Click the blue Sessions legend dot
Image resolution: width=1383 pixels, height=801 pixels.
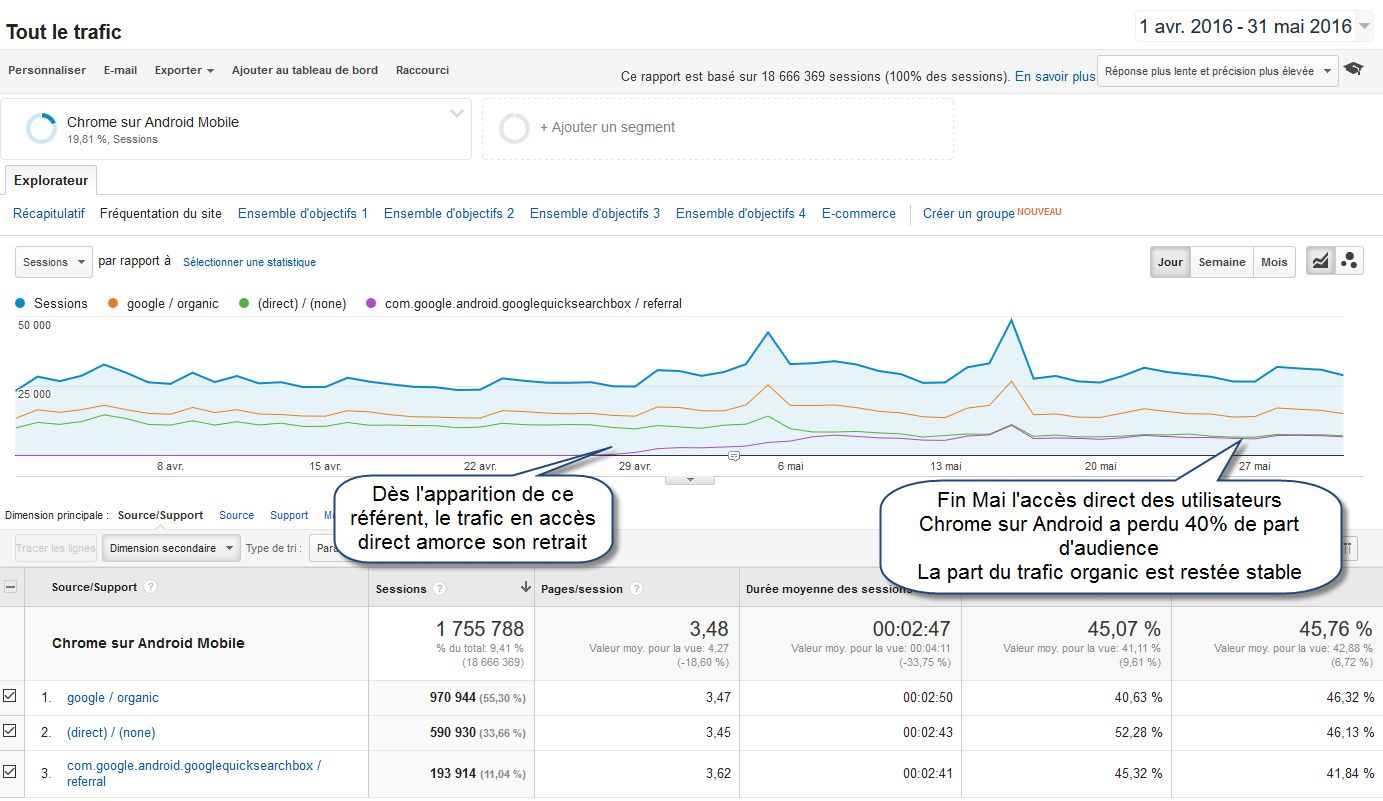coord(21,303)
